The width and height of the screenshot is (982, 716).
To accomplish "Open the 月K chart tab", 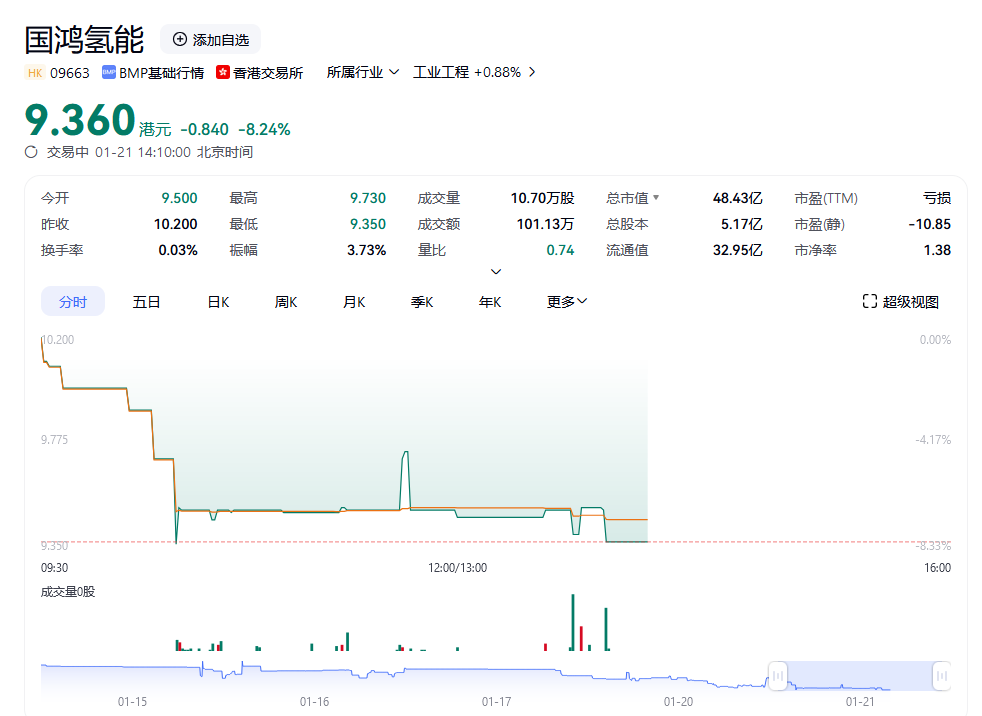I will pos(354,302).
